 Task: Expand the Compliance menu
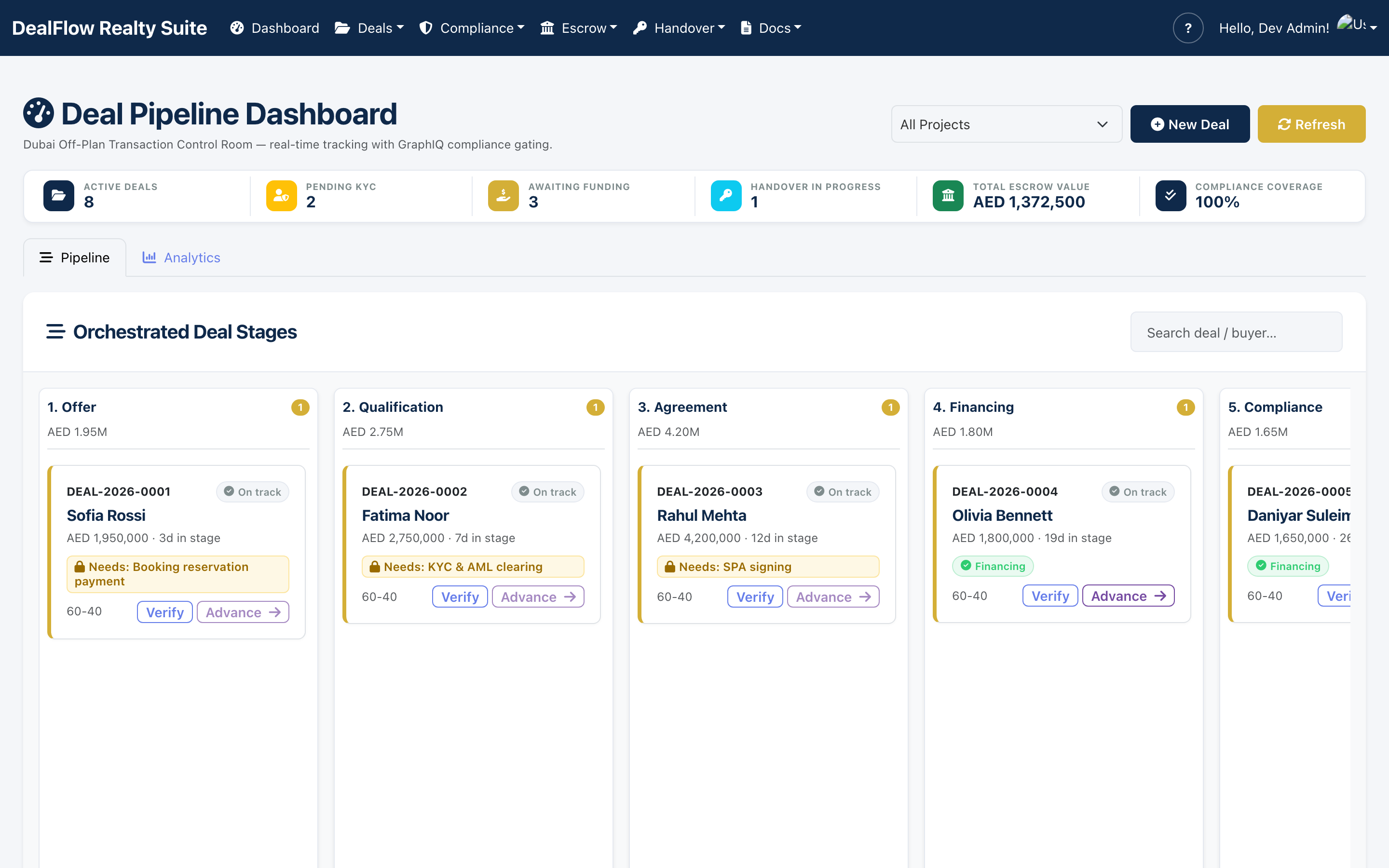point(472,27)
